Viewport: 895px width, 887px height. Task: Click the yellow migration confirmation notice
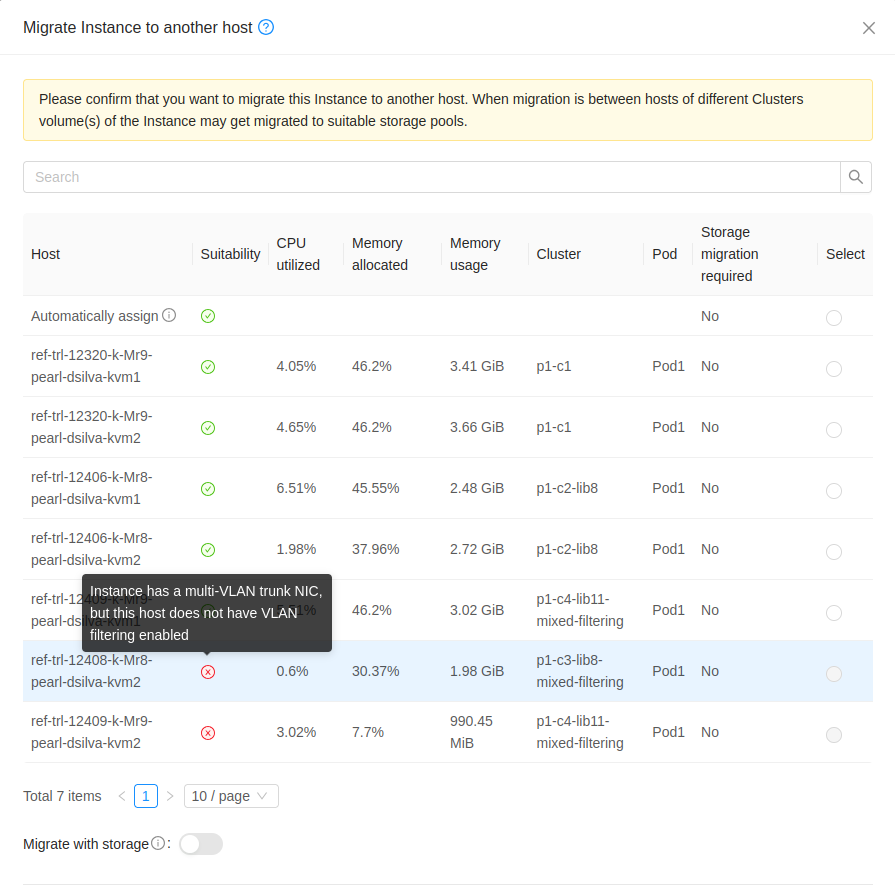(448, 110)
